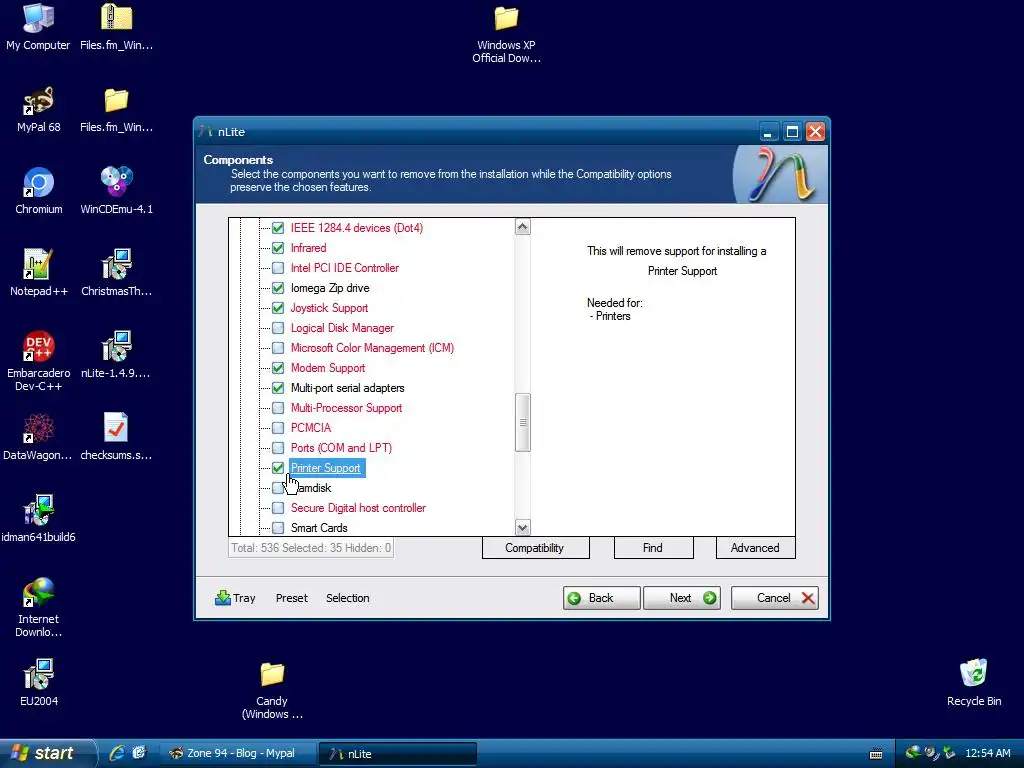This screenshot has width=1024, height=768.
Task: Open Candy (Windows) folder
Action: tap(272, 690)
